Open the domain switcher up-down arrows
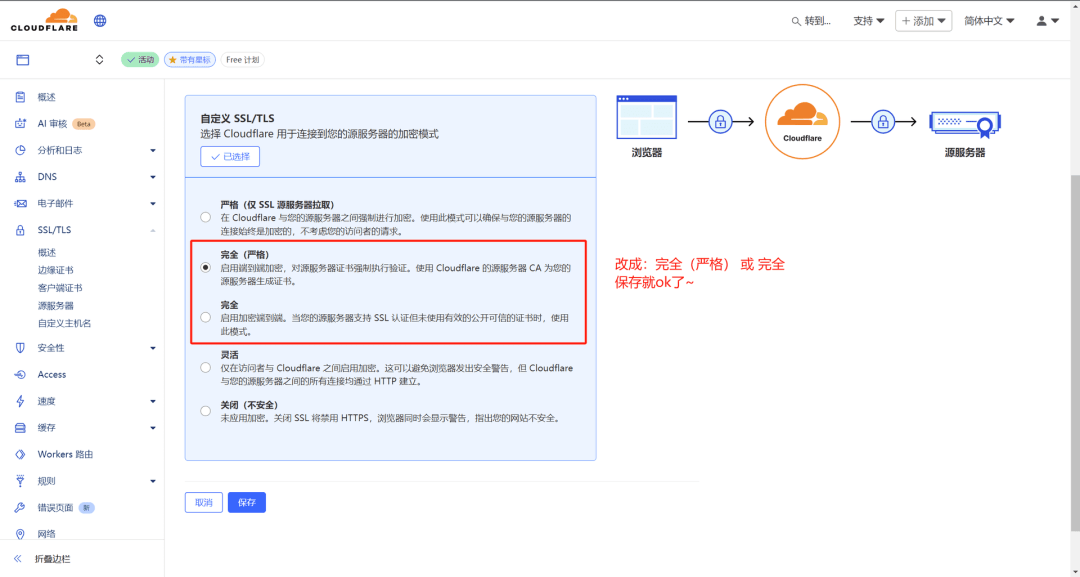 click(99, 60)
